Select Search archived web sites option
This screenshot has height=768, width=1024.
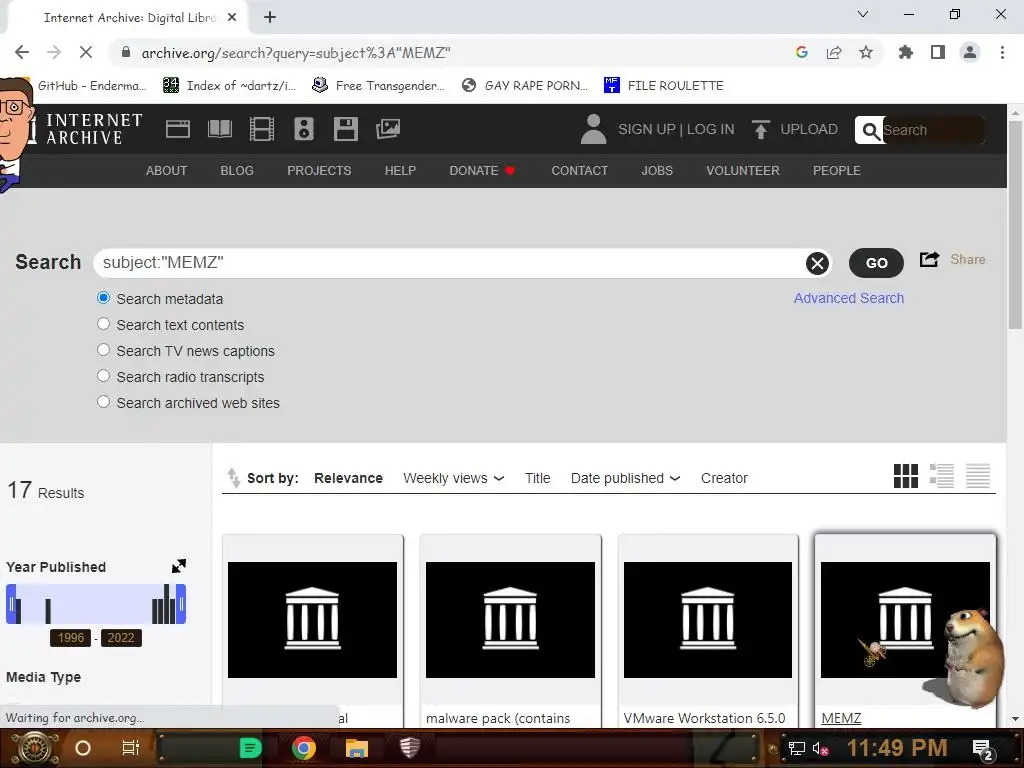pyautogui.click(x=103, y=402)
